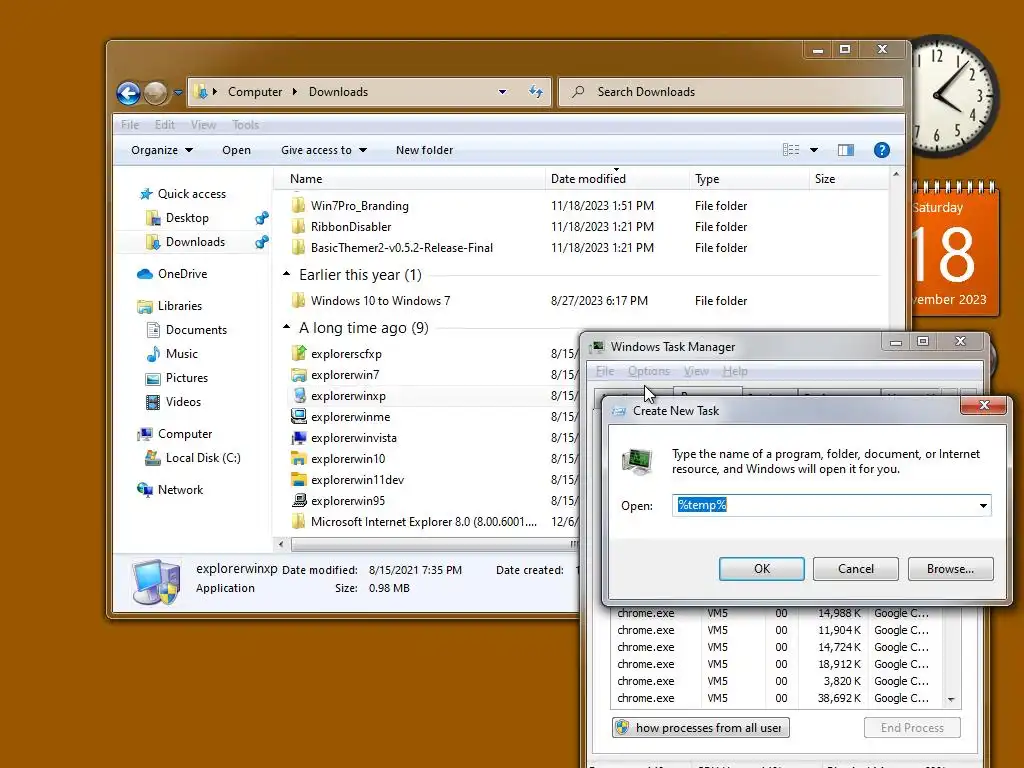
Task: Select the explorerwin95 file icon
Action: click(298, 501)
